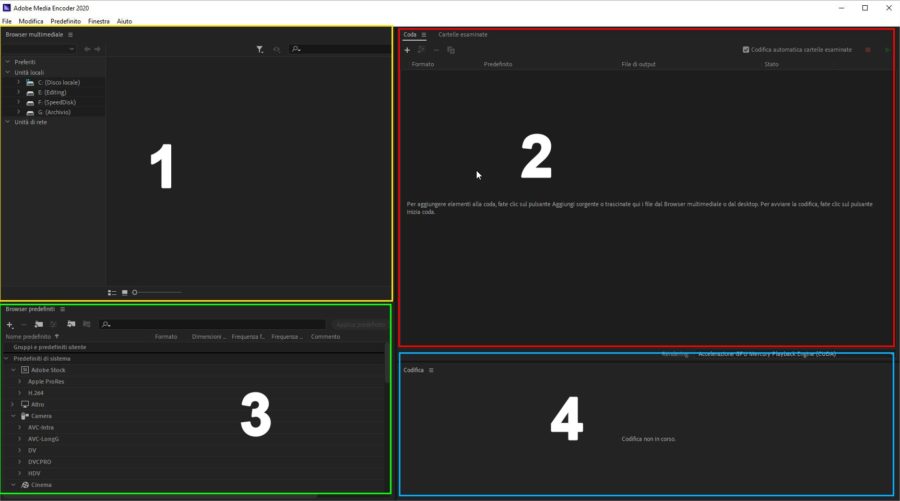Select the DVCPRO preset row
This screenshot has width=900, height=501.
194,462
